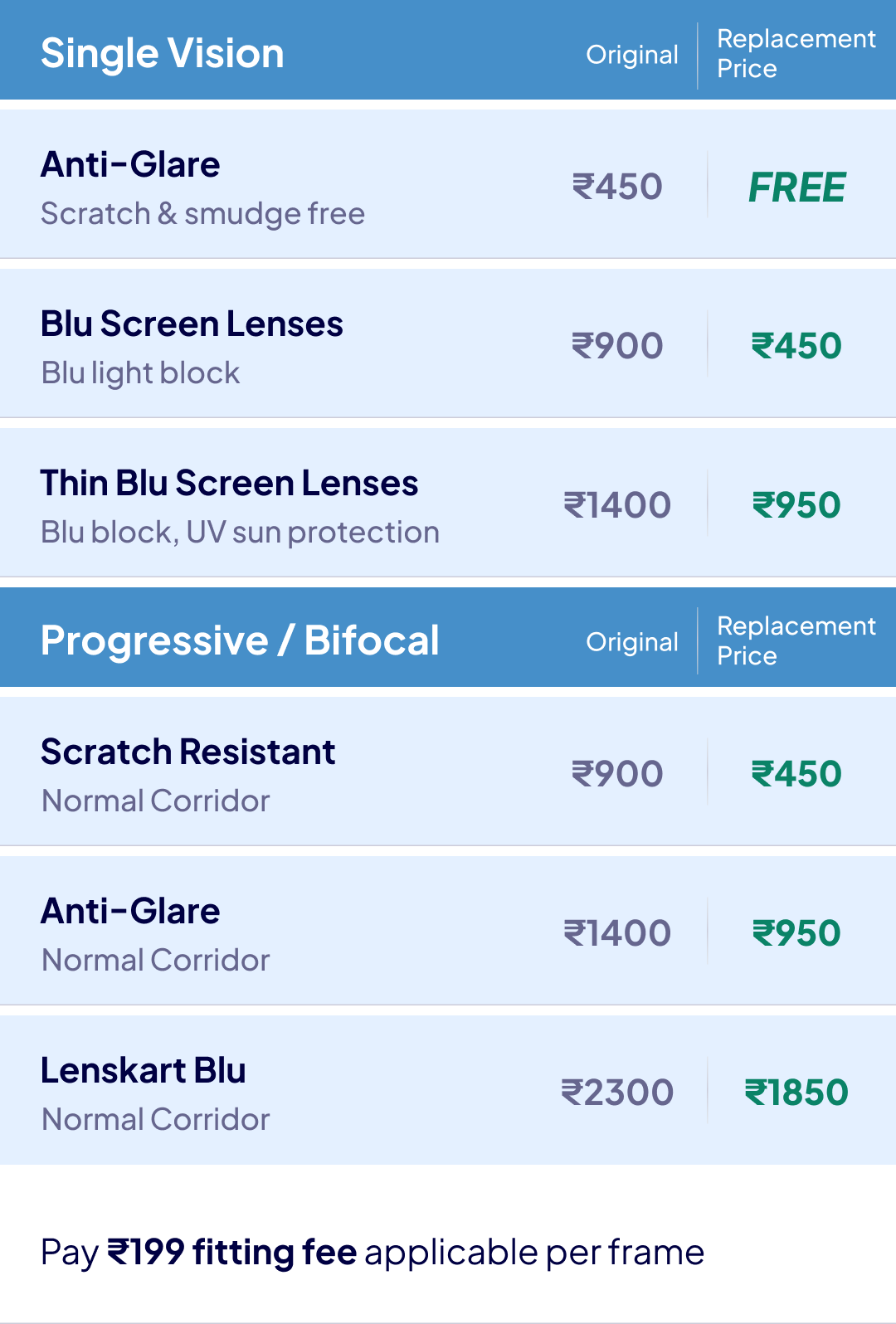Click the ₹1850 replacement price
Viewport: 896px width, 1324px height.
tap(796, 1093)
